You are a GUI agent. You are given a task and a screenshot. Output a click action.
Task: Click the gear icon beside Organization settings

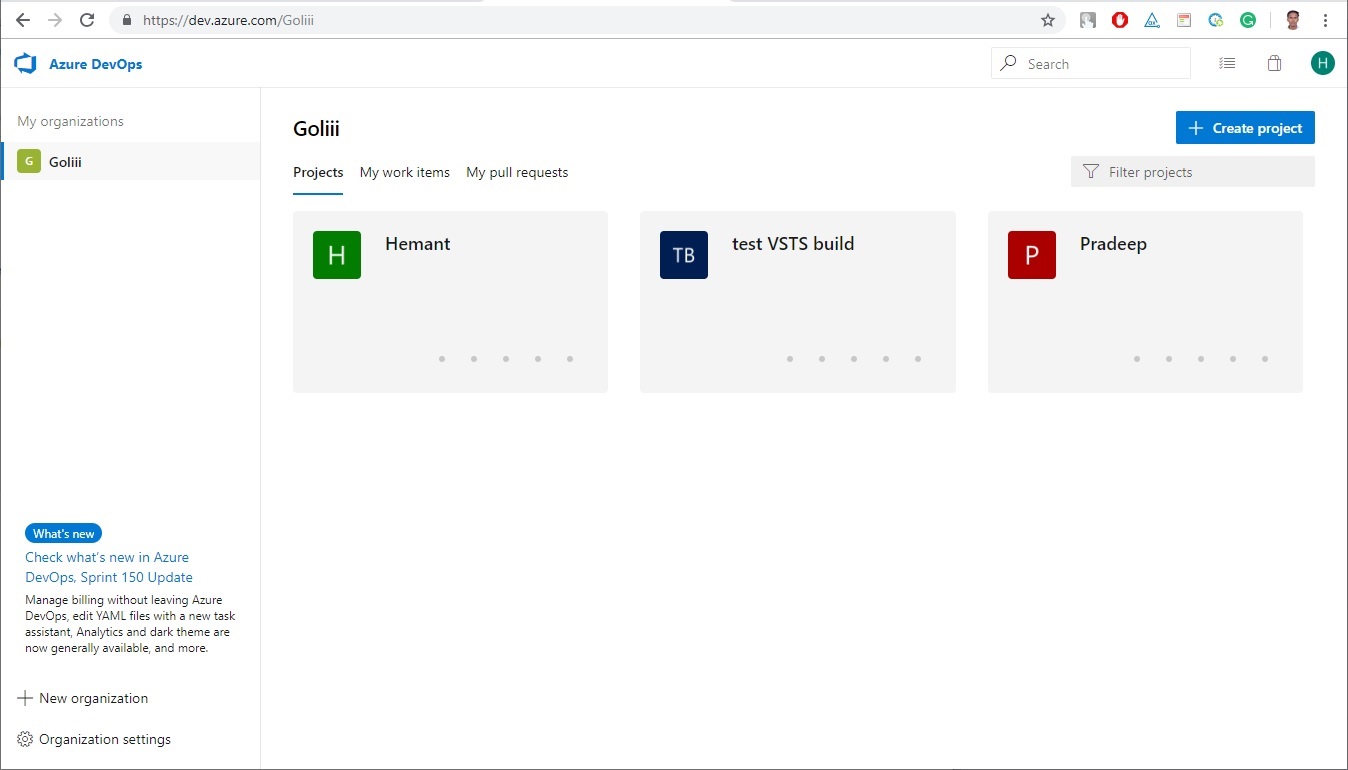click(25, 739)
